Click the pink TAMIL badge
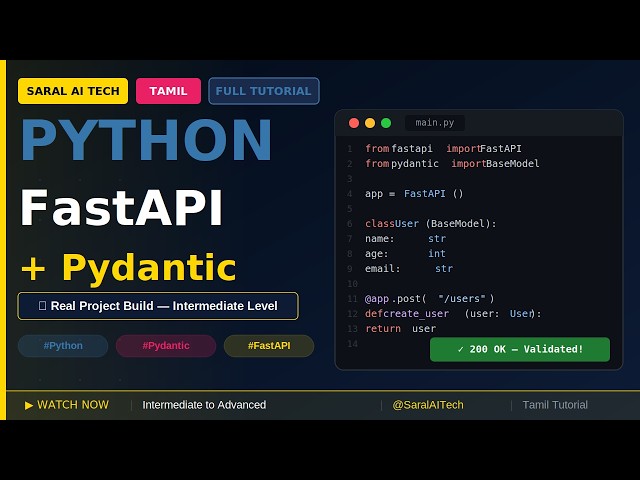This screenshot has width=640, height=480. click(x=168, y=91)
